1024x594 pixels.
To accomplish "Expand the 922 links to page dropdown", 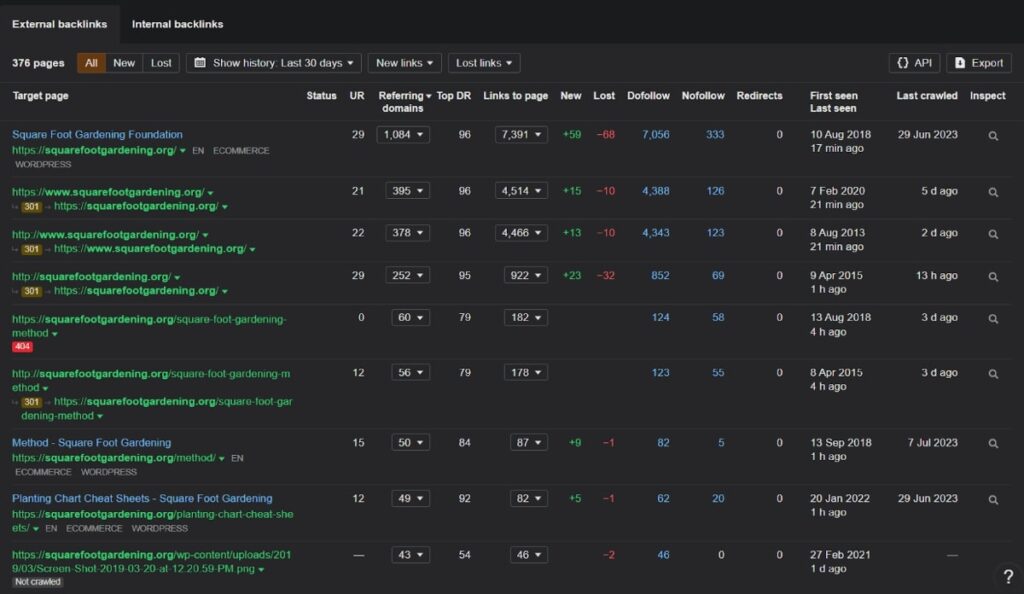I will pos(526,275).
